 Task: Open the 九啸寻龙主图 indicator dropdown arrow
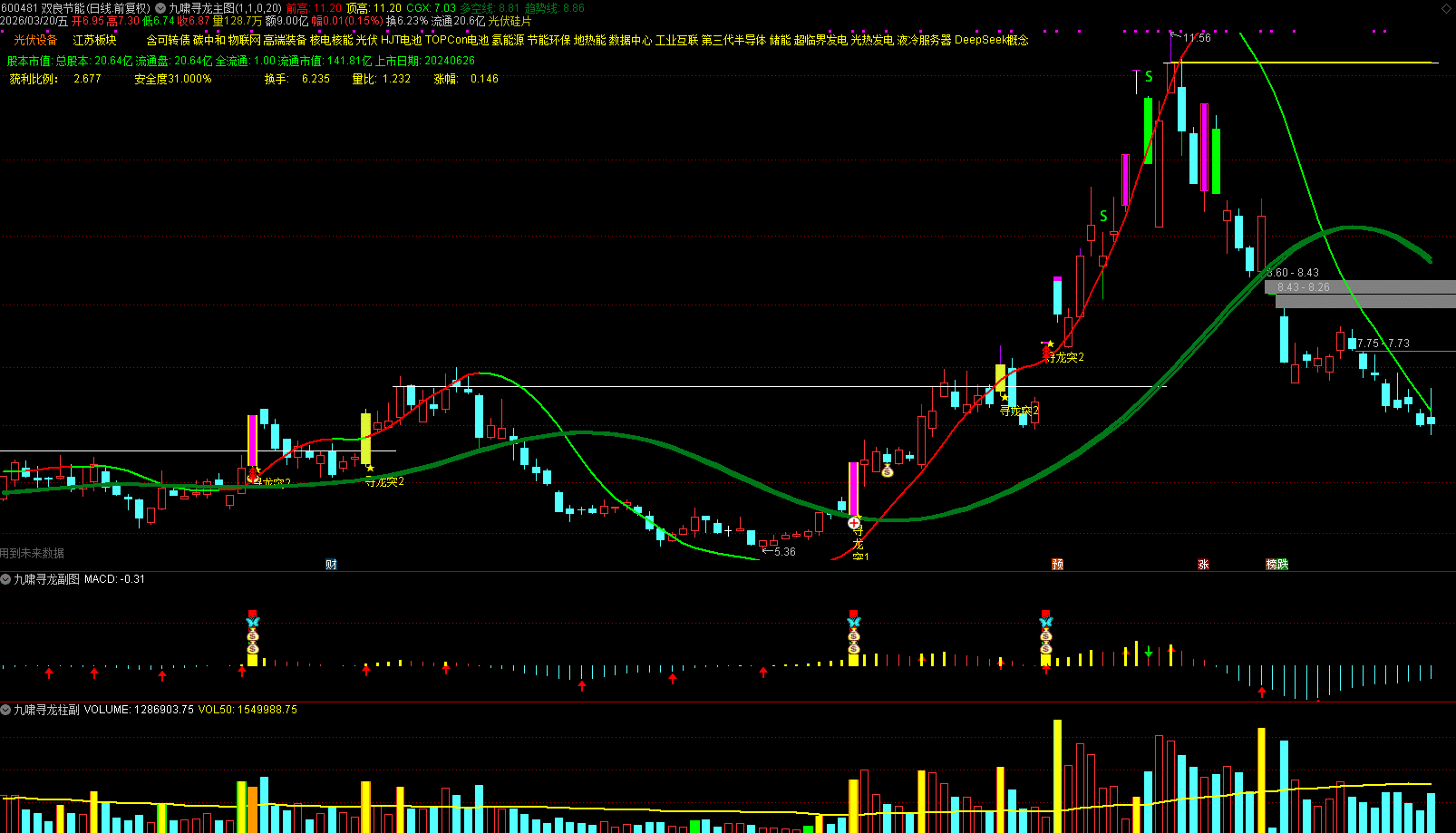tap(160, 8)
